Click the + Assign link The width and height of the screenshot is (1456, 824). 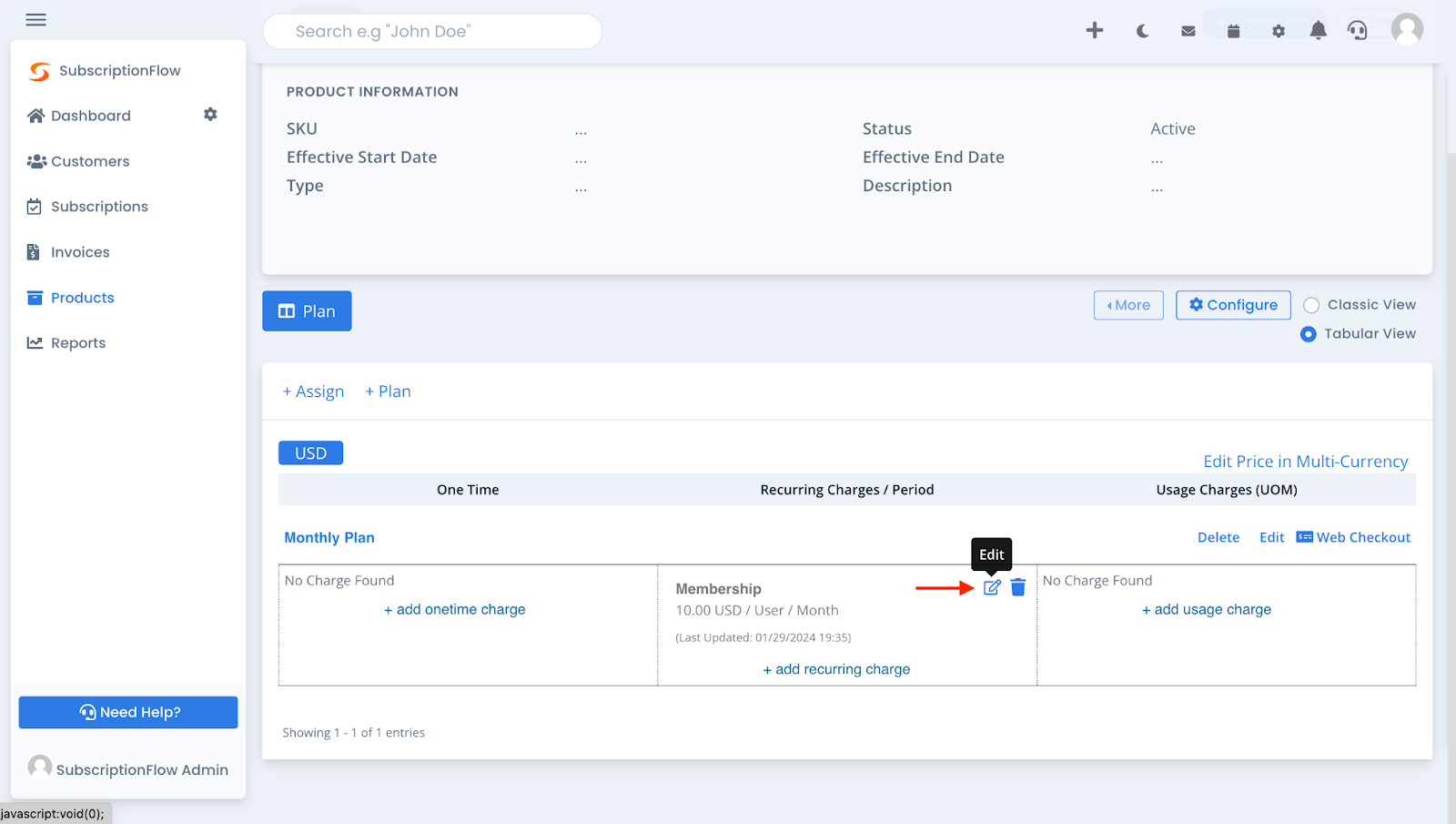313,392
